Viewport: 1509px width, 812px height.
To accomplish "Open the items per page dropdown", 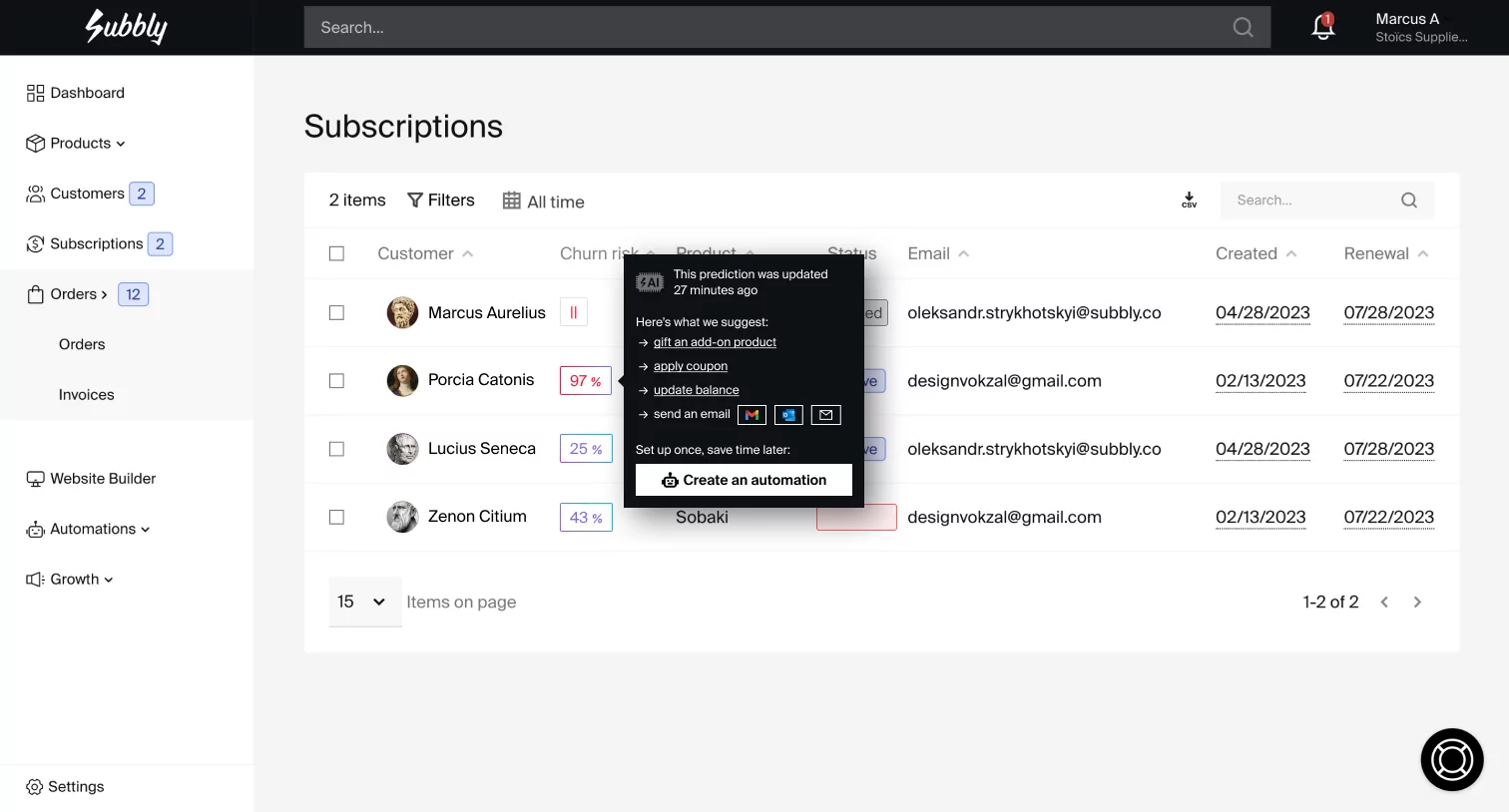I will click(363, 603).
